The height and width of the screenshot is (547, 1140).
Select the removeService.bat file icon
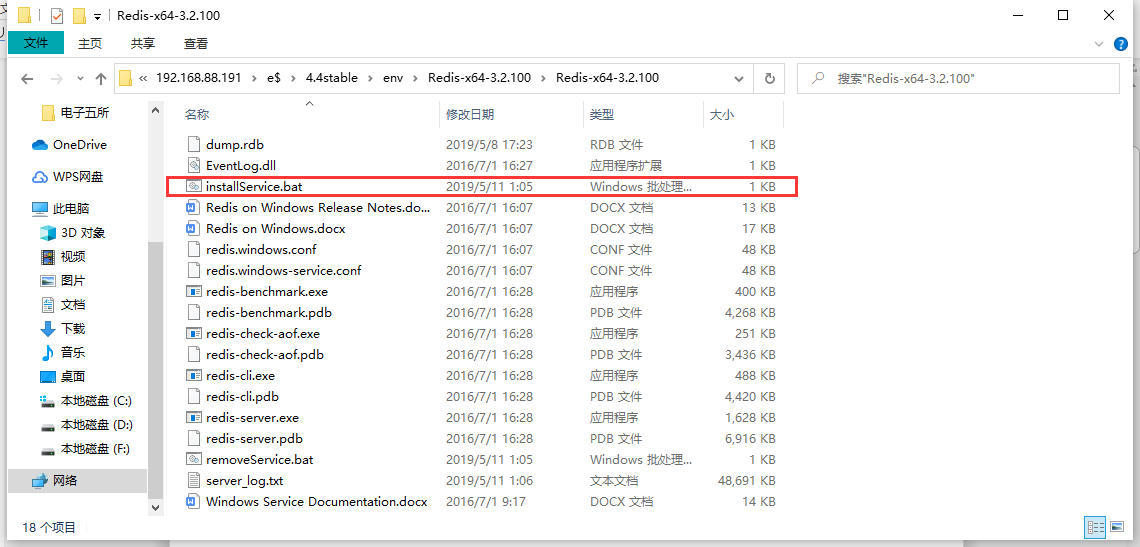[193, 460]
